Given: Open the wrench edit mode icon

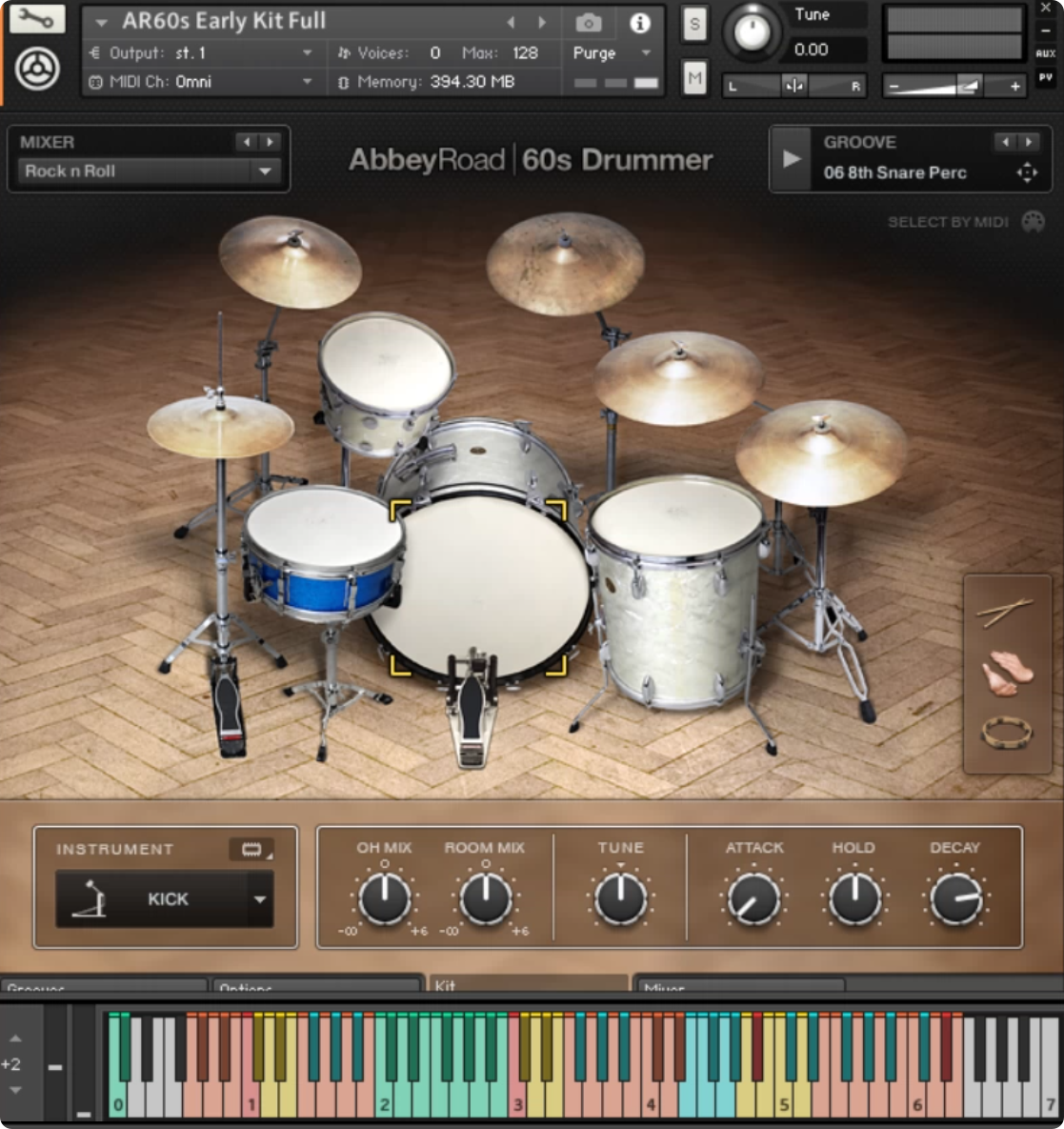Looking at the screenshot, I should click(37, 18).
